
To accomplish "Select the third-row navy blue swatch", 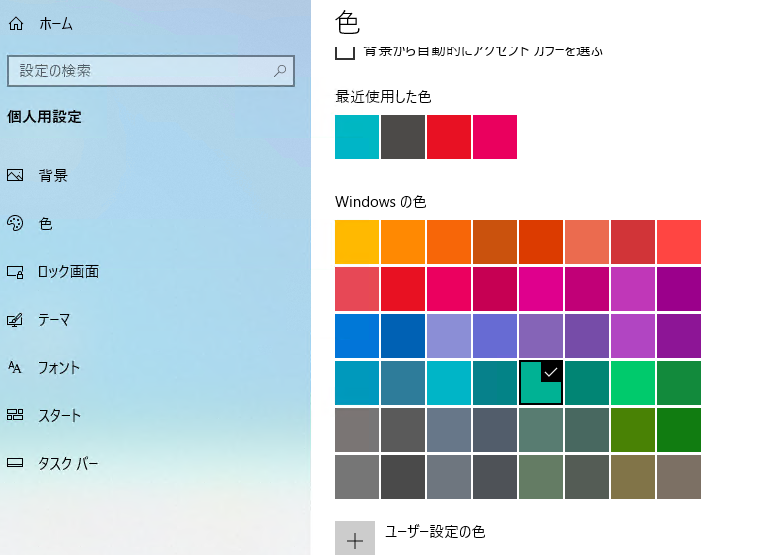I will (x=403, y=336).
